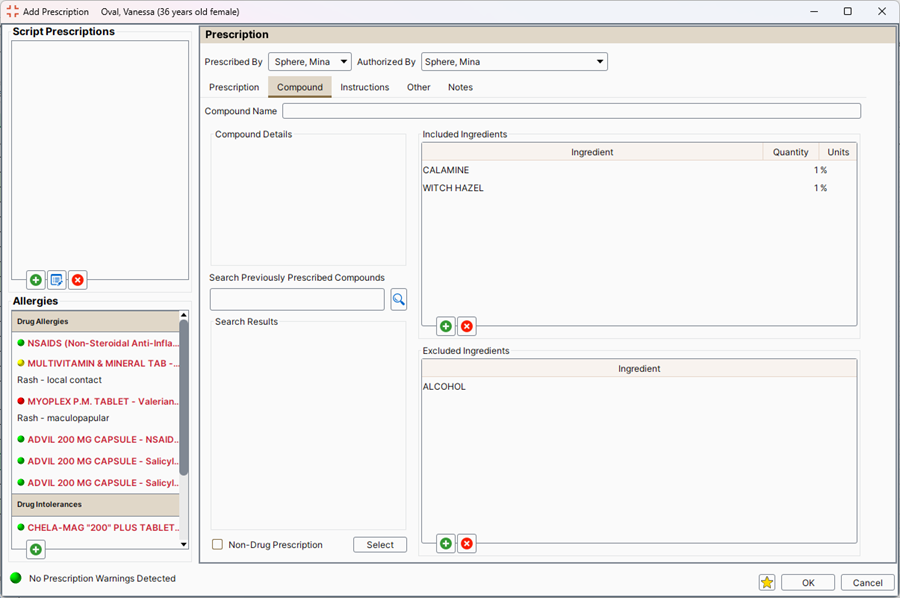Image resolution: width=900 pixels, height=598 pixels.
Task: Add an excluded ingredient with green plus
Action: (x=446, y=544)
